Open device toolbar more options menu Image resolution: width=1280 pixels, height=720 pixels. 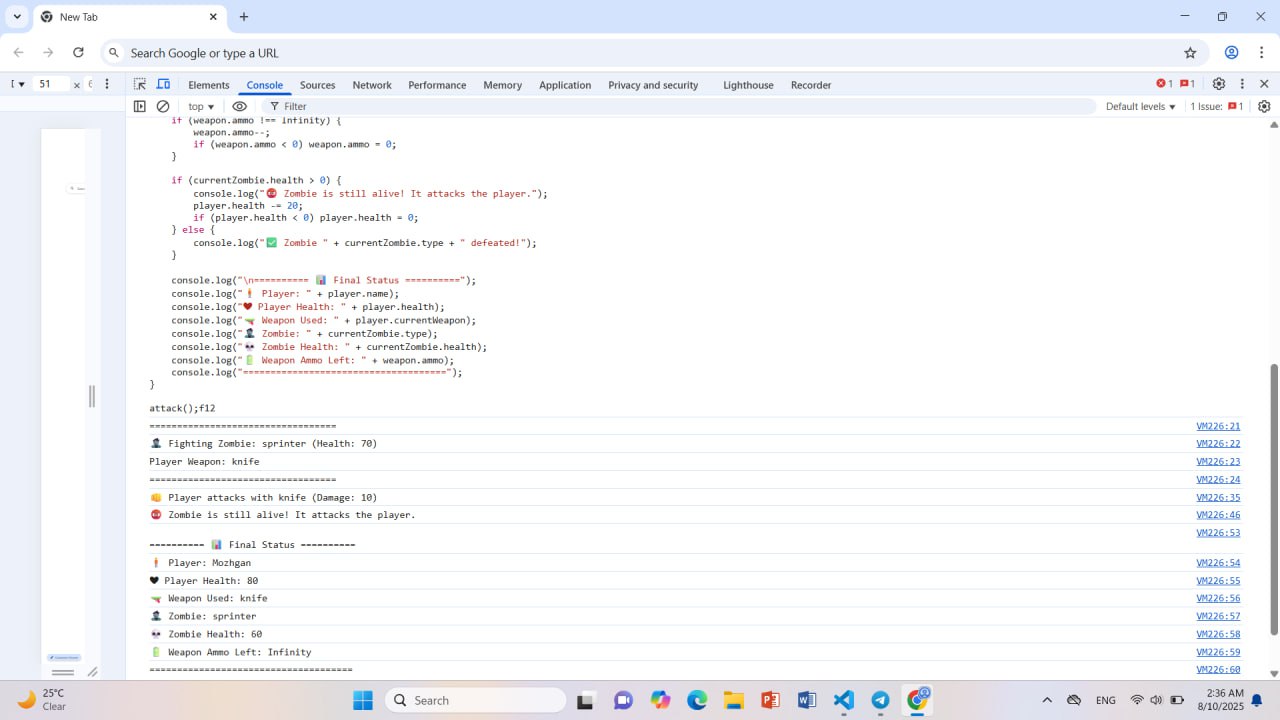click(x=107, y=84)
